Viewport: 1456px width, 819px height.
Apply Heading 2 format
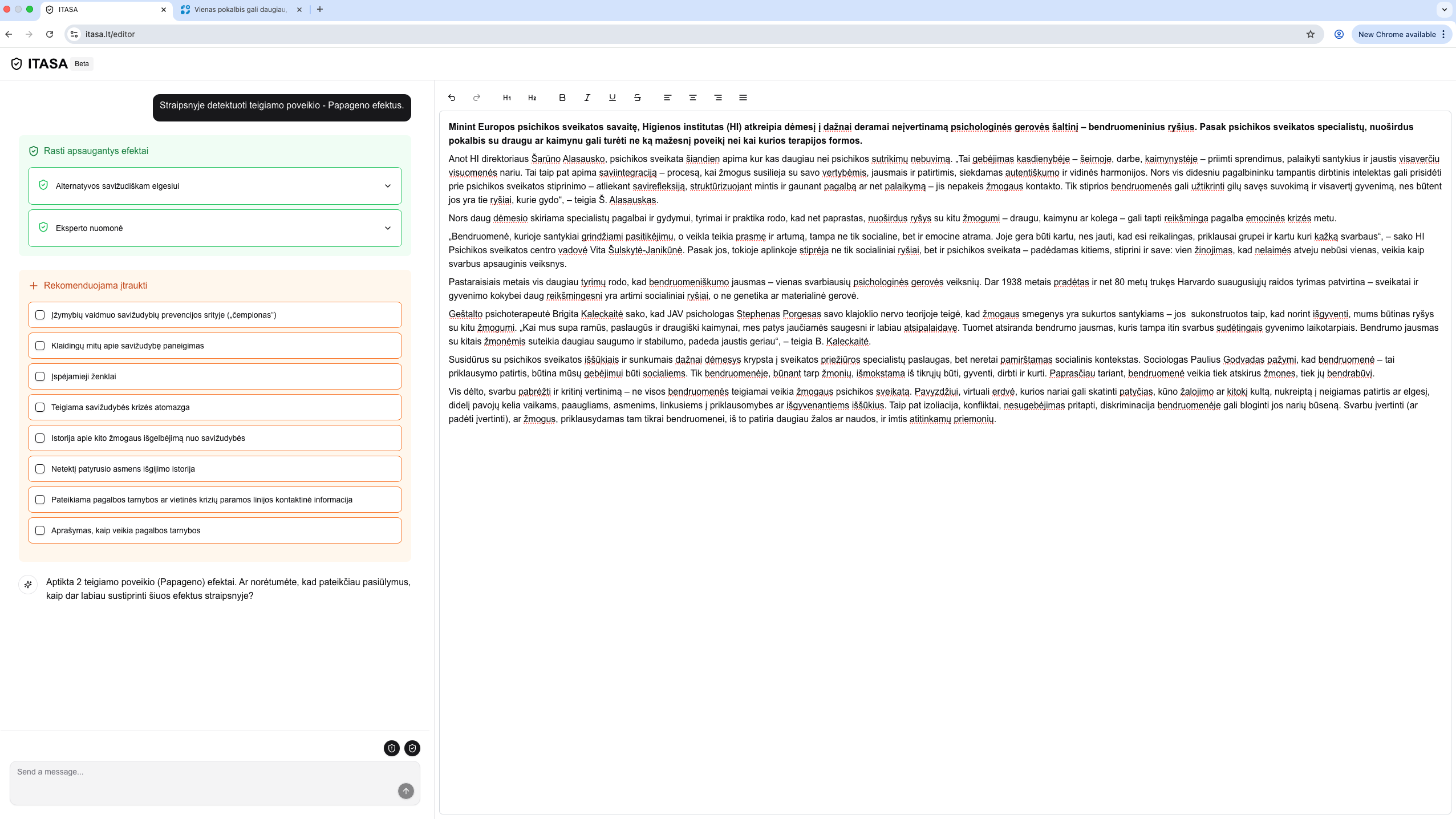(532, 98)
